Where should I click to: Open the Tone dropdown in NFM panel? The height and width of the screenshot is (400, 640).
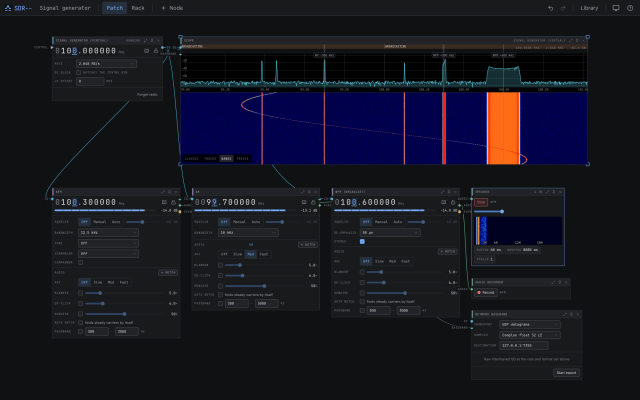pos(108,243)
